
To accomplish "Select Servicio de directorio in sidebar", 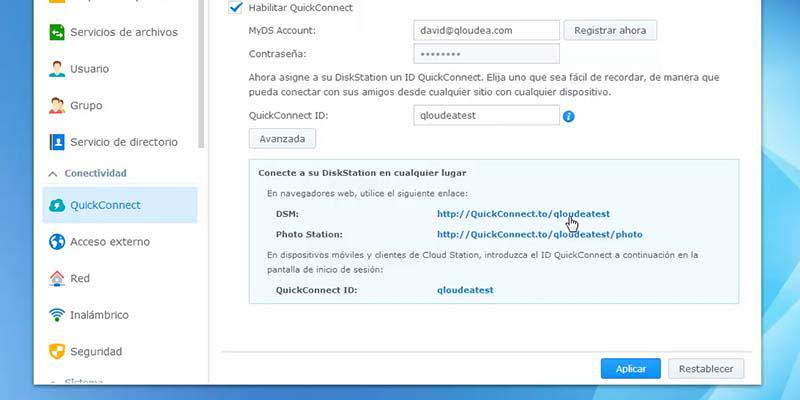I will coord(120,142).
